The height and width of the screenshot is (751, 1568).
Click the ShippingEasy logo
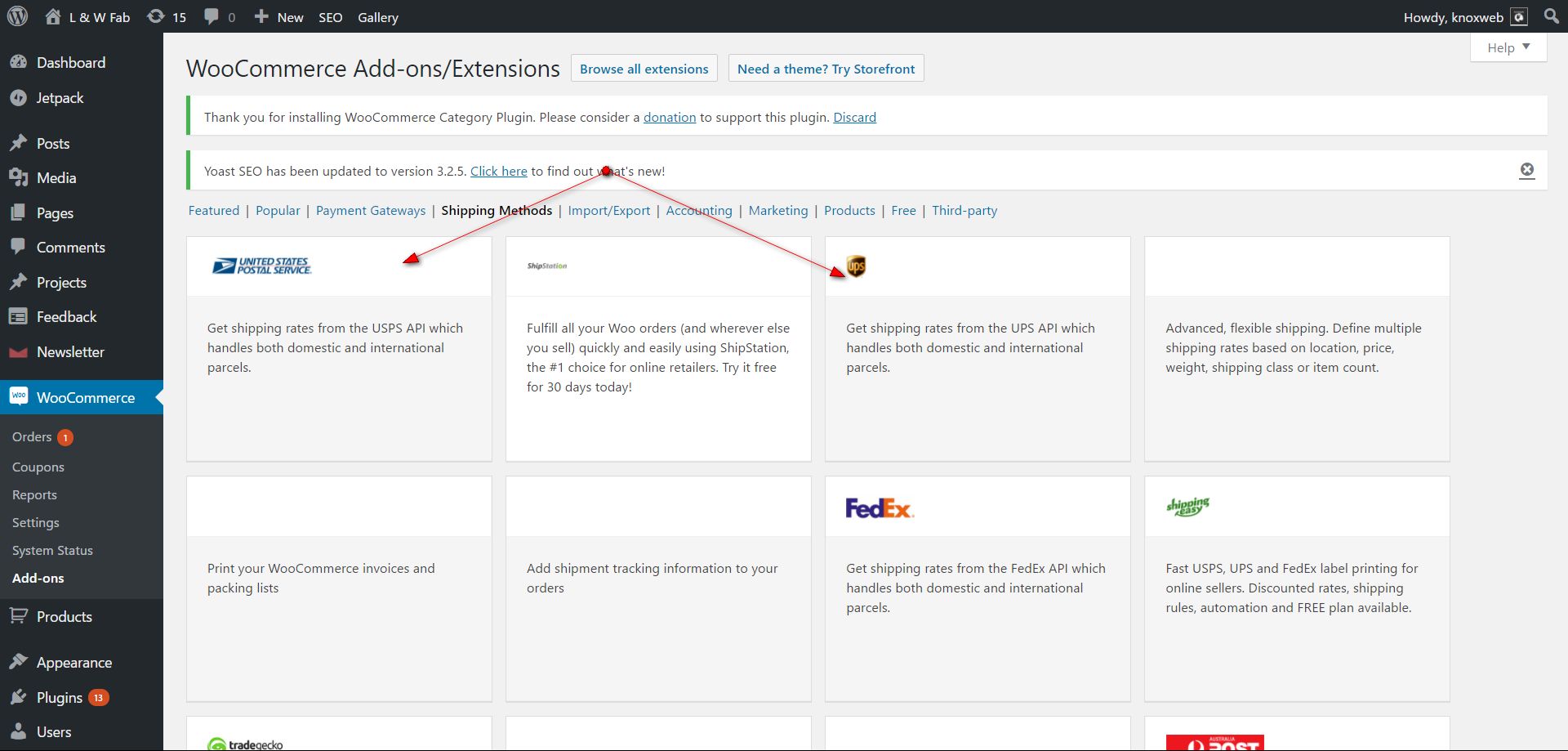[1188, 507]
